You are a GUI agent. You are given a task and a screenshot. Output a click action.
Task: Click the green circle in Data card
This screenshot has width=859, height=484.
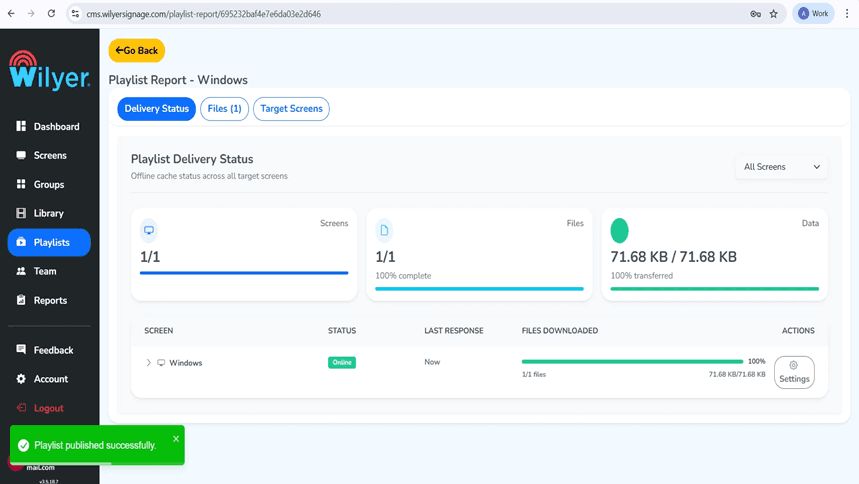point(620,230)
